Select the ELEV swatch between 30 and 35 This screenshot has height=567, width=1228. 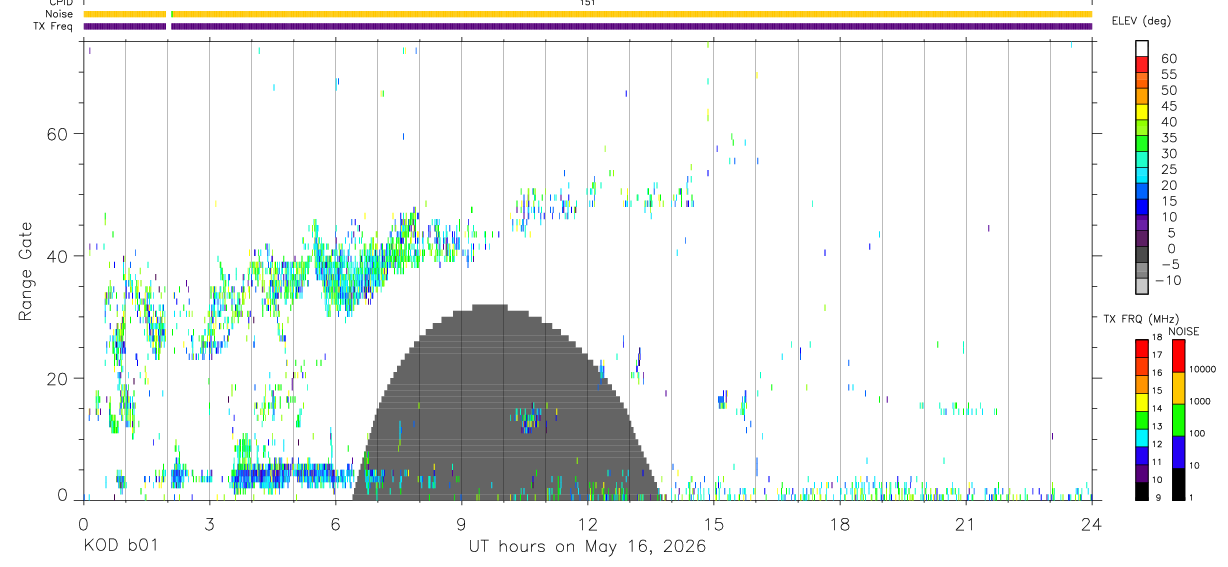click(1142, 144)
